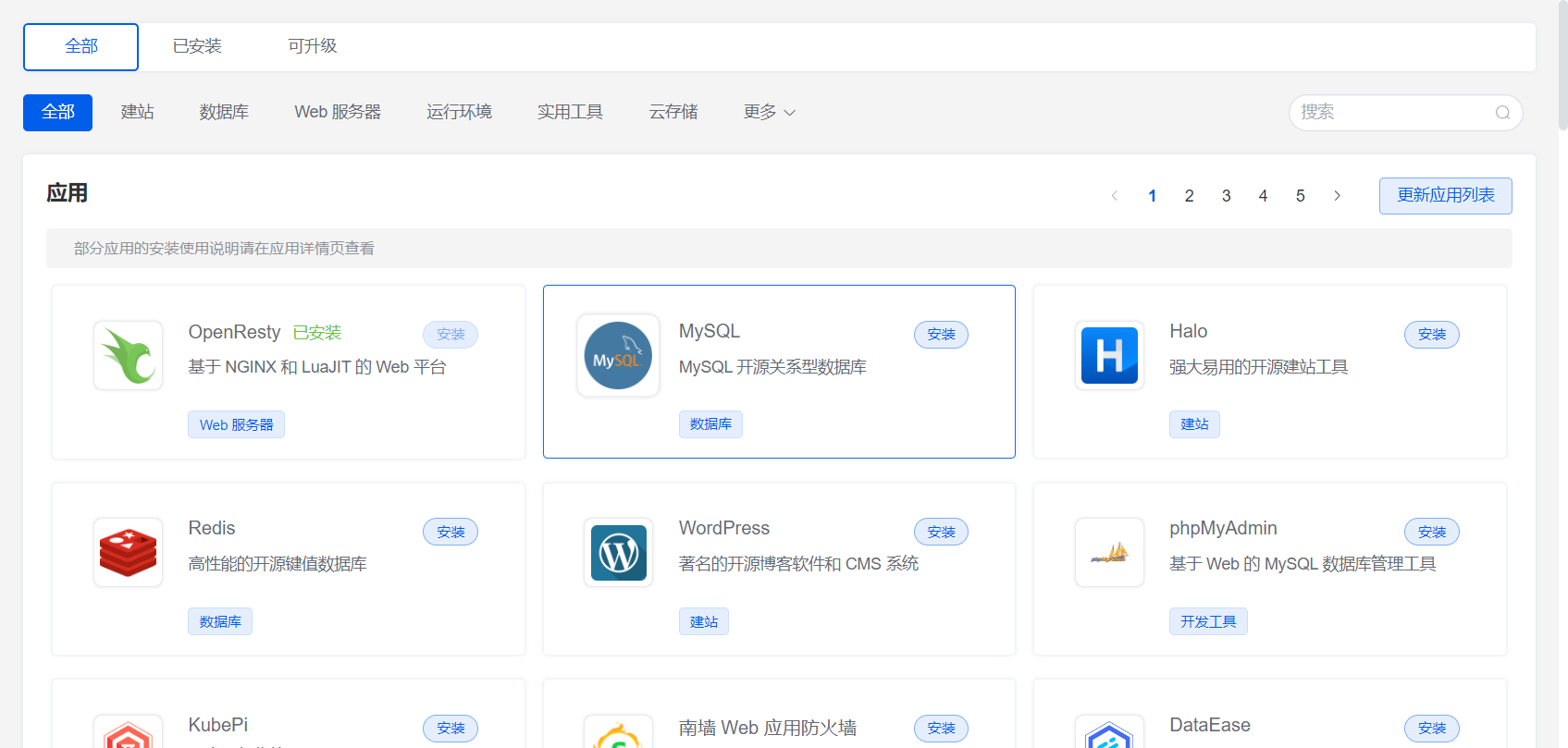Click the page vertical scrollbar
Image resolution: width=1568 pixels, height=748 pixels.
pyautogui.click(x=1562, y=65)
